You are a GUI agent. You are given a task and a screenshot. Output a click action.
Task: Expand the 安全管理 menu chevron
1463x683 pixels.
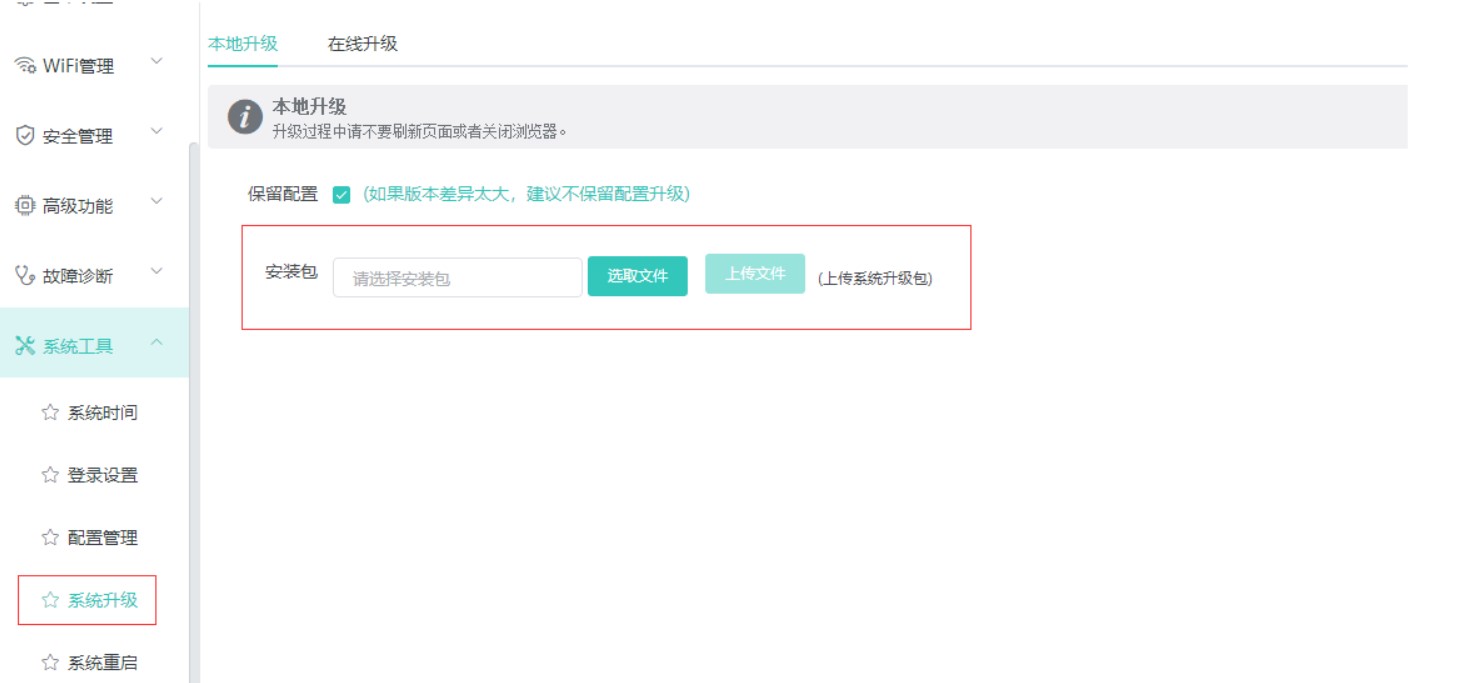click(x=157, y=132)
